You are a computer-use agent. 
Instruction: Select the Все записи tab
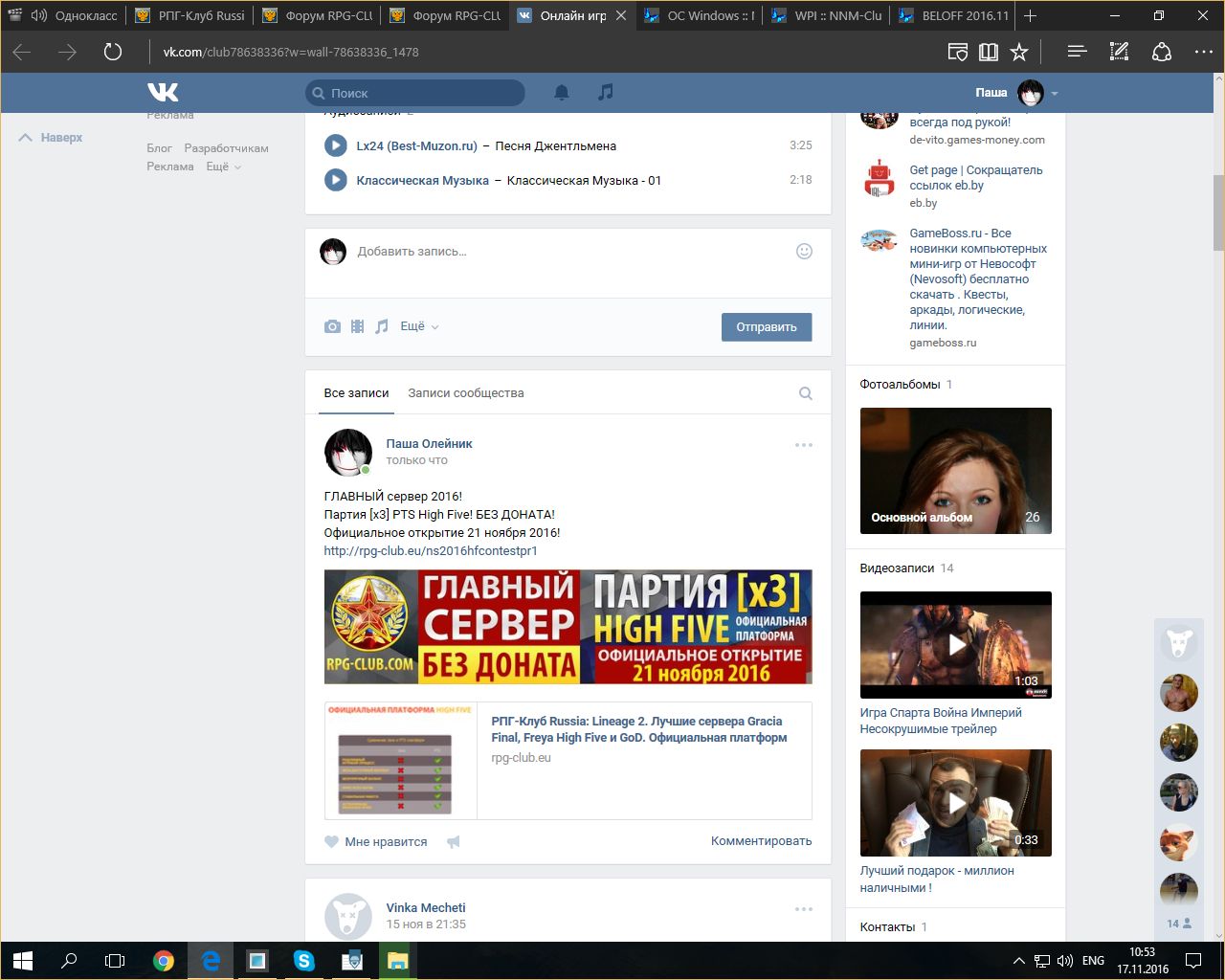point(356,393)
